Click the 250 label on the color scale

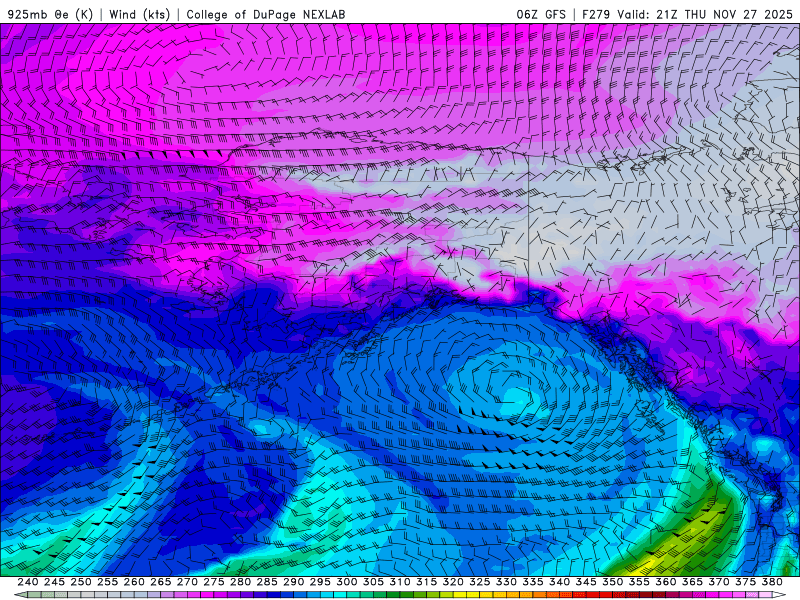[x=81, y=582]
